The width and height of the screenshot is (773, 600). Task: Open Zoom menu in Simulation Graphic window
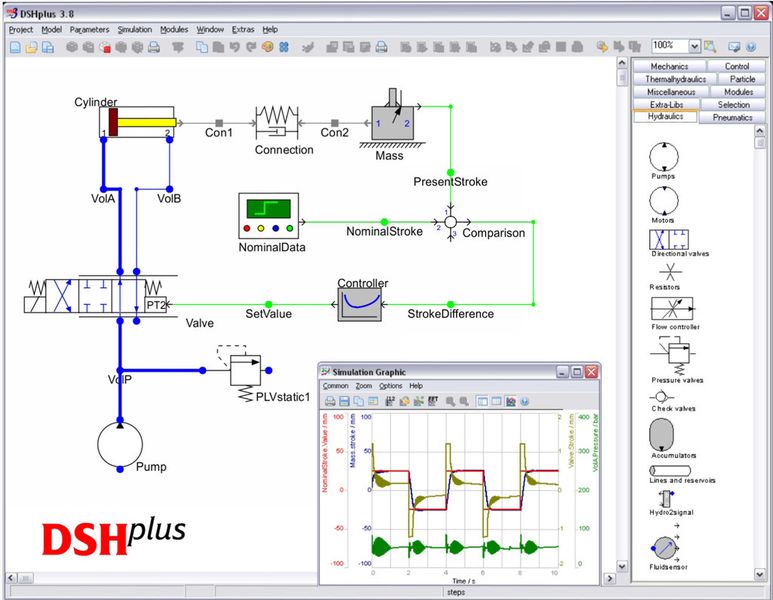pos(364,386)
